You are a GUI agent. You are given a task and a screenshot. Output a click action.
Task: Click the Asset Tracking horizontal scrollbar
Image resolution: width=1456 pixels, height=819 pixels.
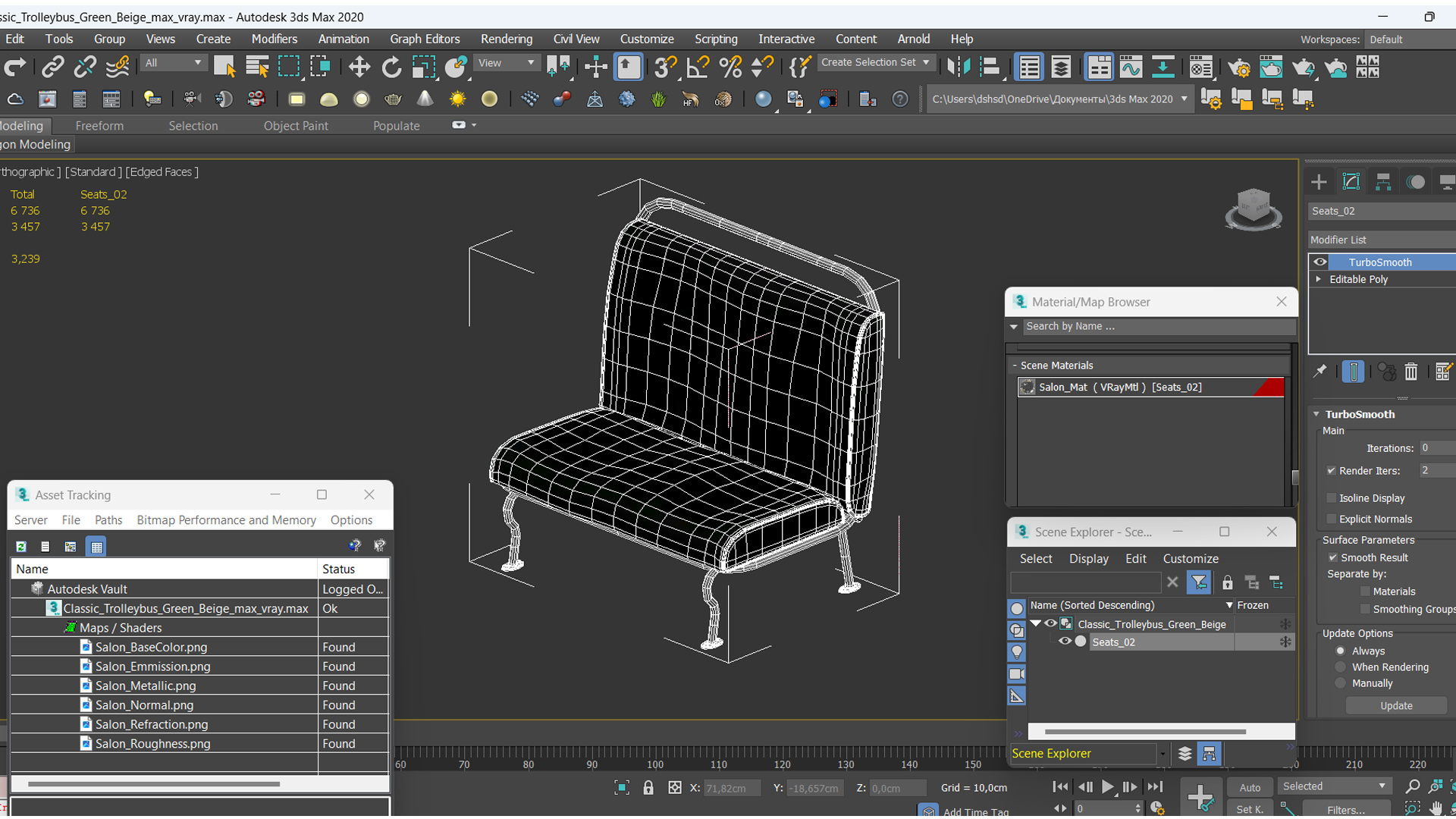pyautogui.click(x=154, y=784)
